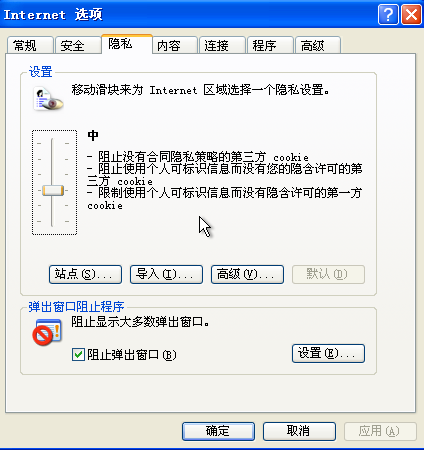Viewport: 424px width, 450px height.
Task: Confirm with the 确定 button
Action: point(218,431)
